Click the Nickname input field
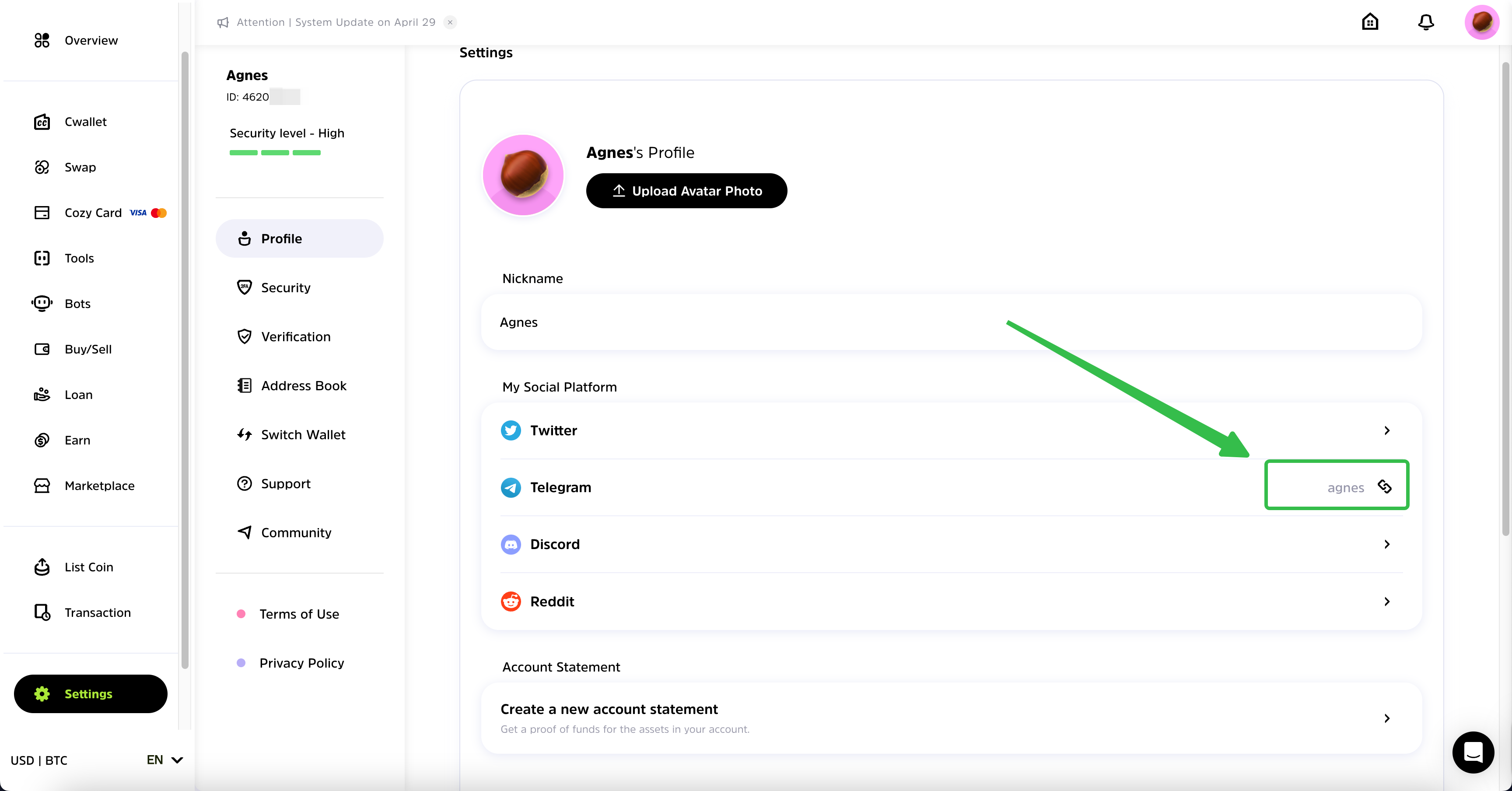1512x791 pixels. click(951, 322)
